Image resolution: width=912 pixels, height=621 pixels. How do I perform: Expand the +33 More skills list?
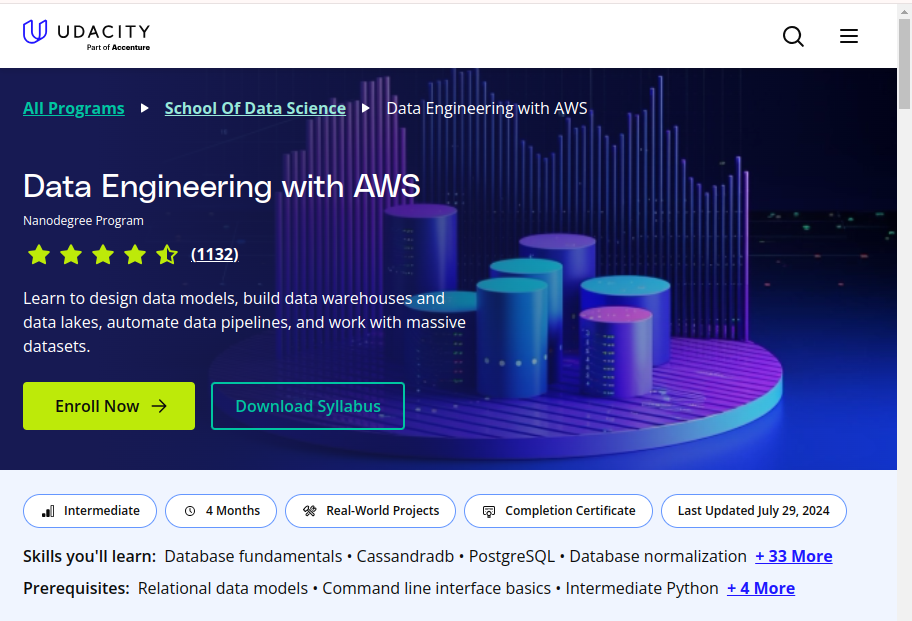(793, 556)
